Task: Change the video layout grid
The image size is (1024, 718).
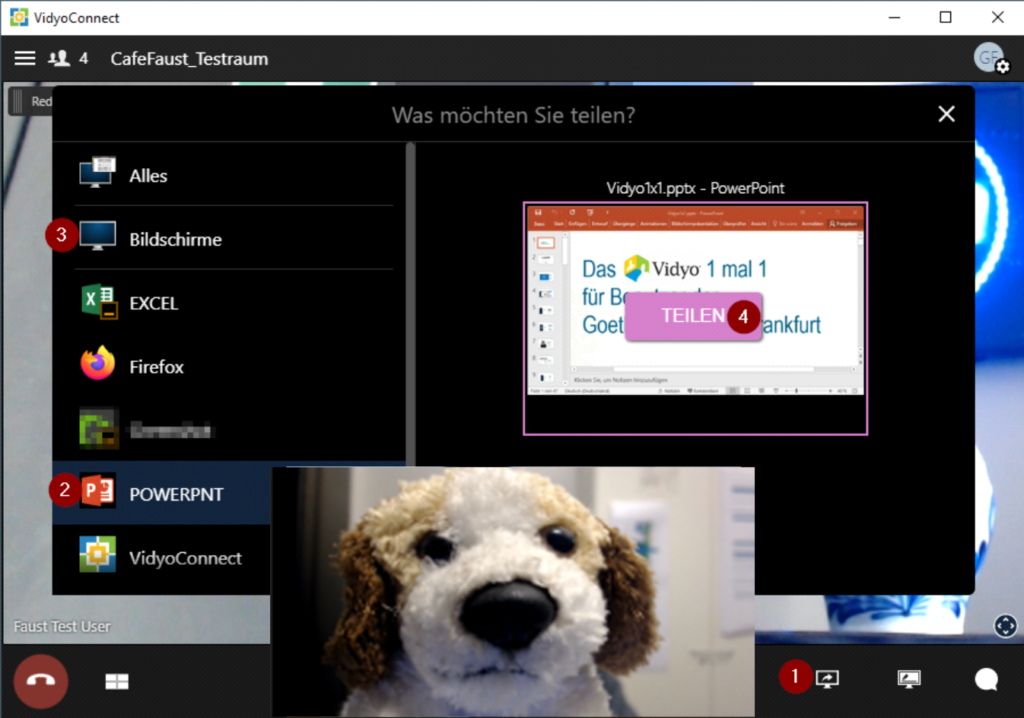Action: (x=117, y=681)
